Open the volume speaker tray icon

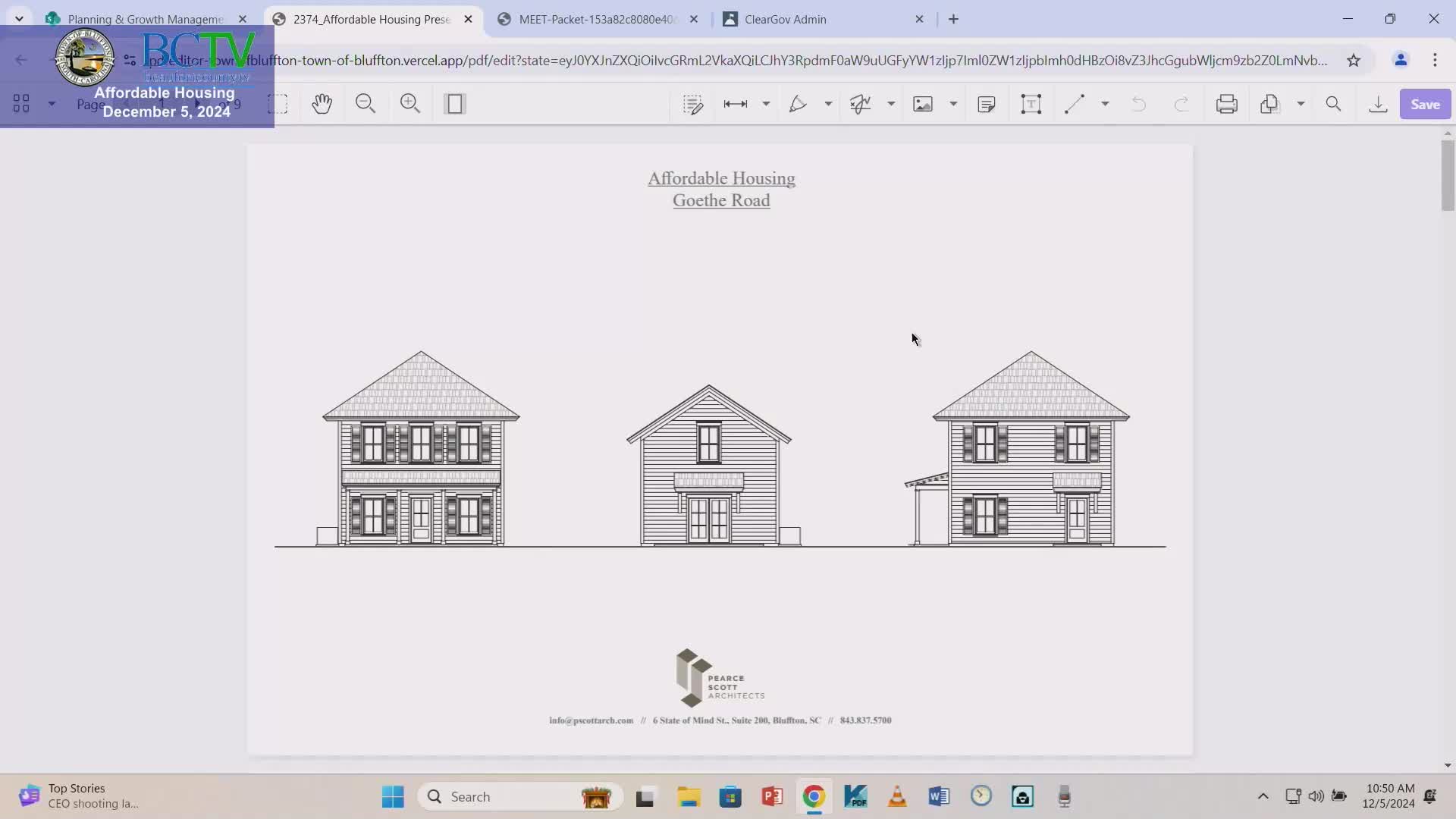pyautogui.click(x=1316, y=796)
